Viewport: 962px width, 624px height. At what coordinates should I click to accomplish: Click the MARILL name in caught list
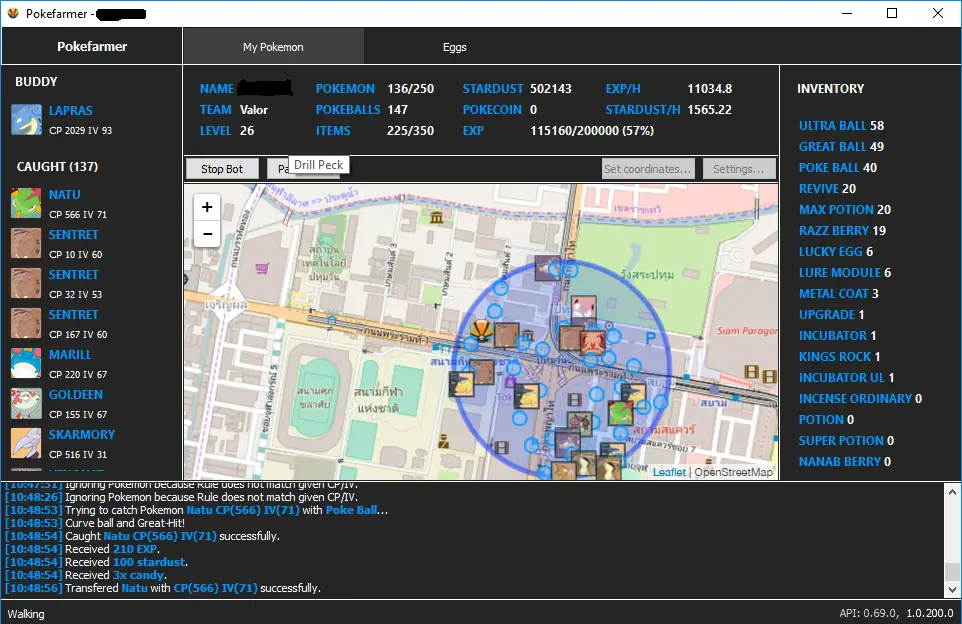coord(70,355)
